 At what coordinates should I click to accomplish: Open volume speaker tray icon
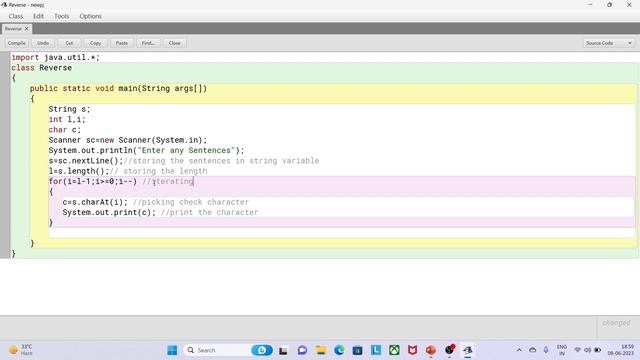click(588, 350)
